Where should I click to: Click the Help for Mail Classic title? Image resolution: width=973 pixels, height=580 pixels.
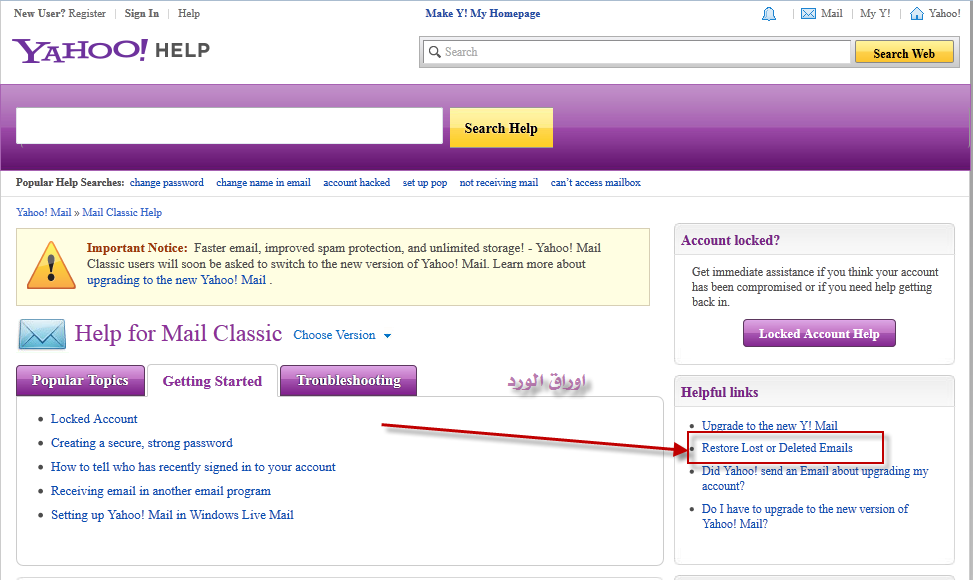click(178, 334)
